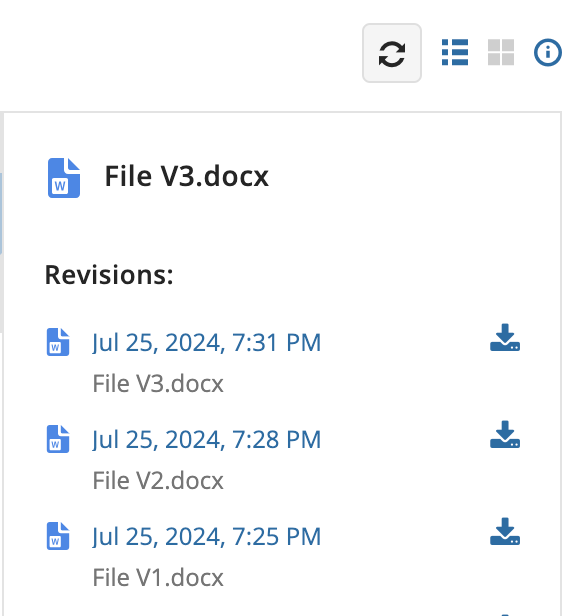Click the File V2.docx revision label
The image size is (584, 616).
click(x=158, y=480)
